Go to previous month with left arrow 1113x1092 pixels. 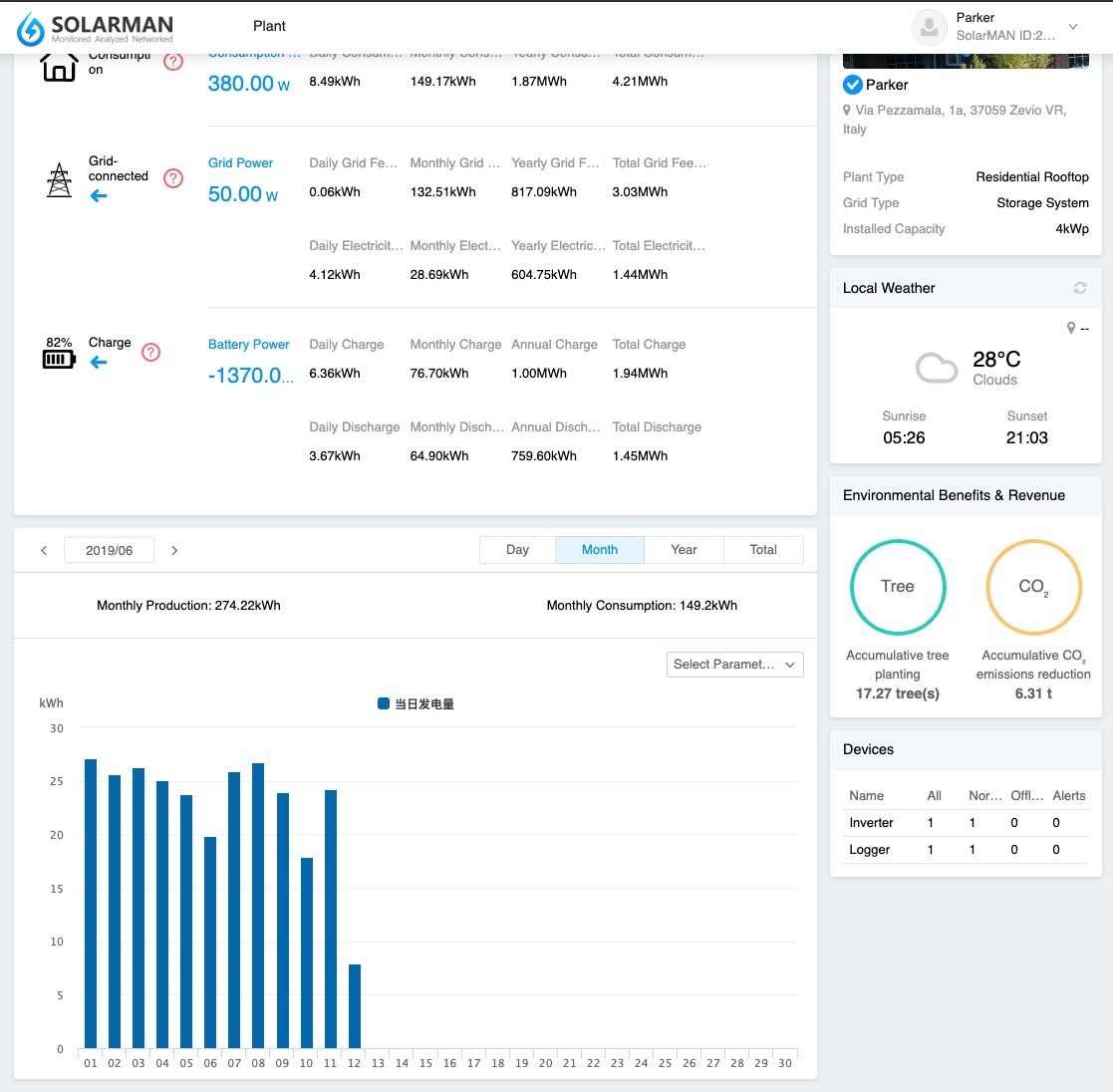tap(44, 551)
